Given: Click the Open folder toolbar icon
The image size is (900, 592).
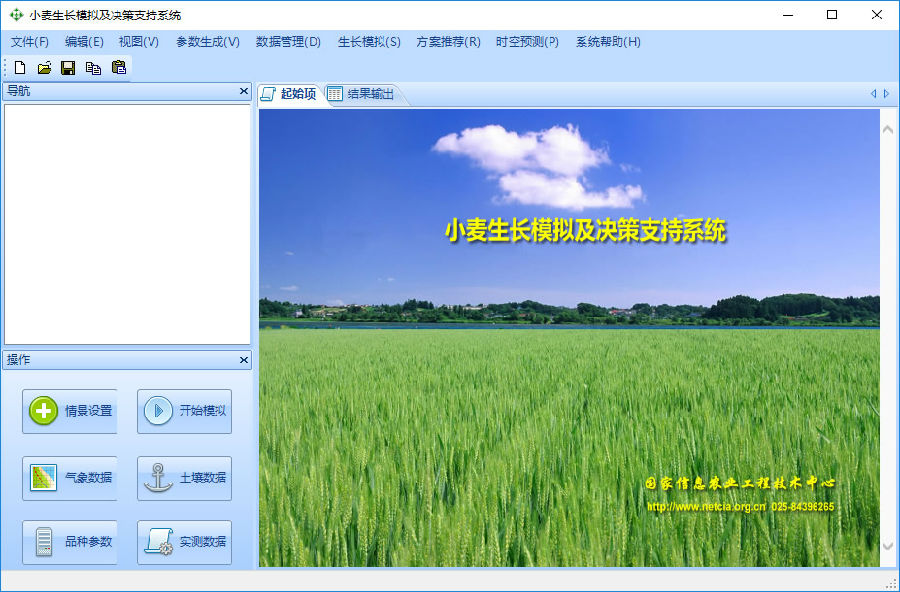Looking at the screenshot, I should click(x=44, y=68).
